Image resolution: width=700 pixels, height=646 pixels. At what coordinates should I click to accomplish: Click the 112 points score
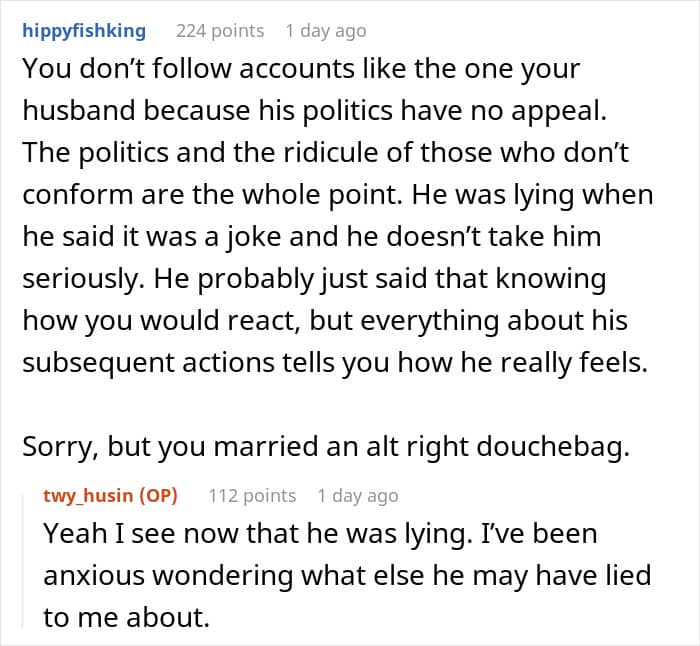point(252,496)
